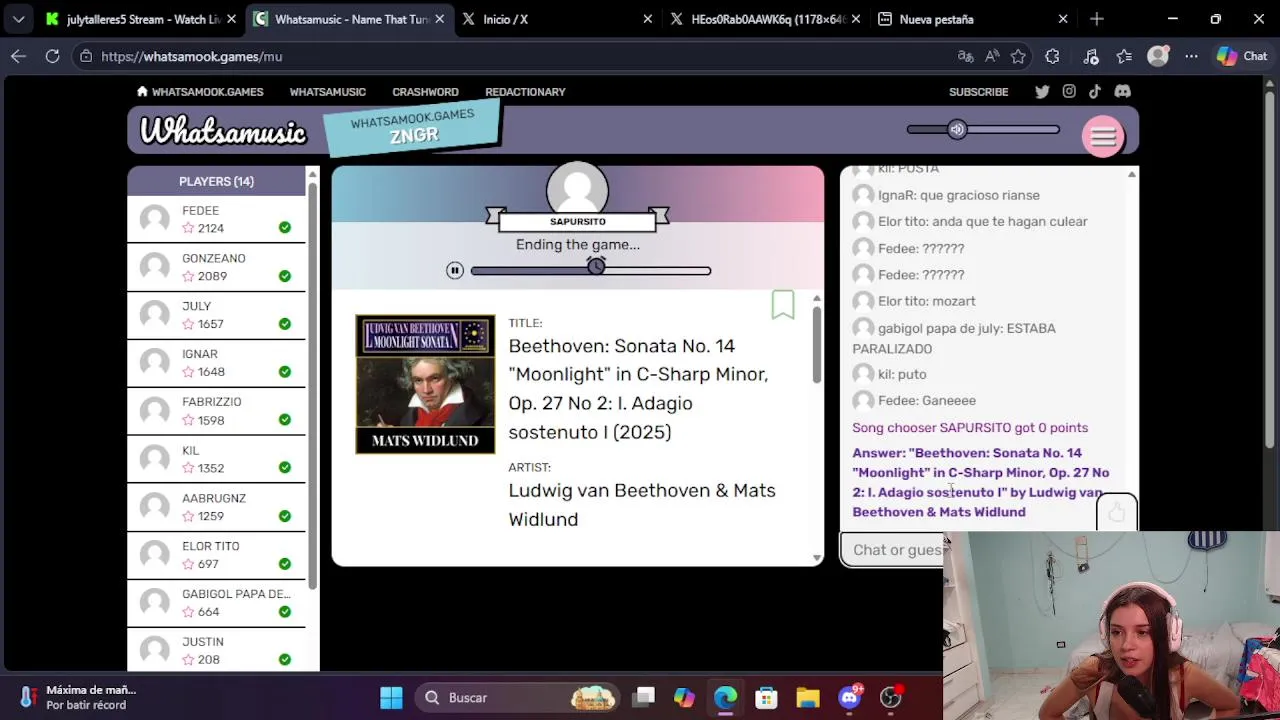Select player ELOR TITO in the players list
1280x720 pixels.
click(216, 555)
